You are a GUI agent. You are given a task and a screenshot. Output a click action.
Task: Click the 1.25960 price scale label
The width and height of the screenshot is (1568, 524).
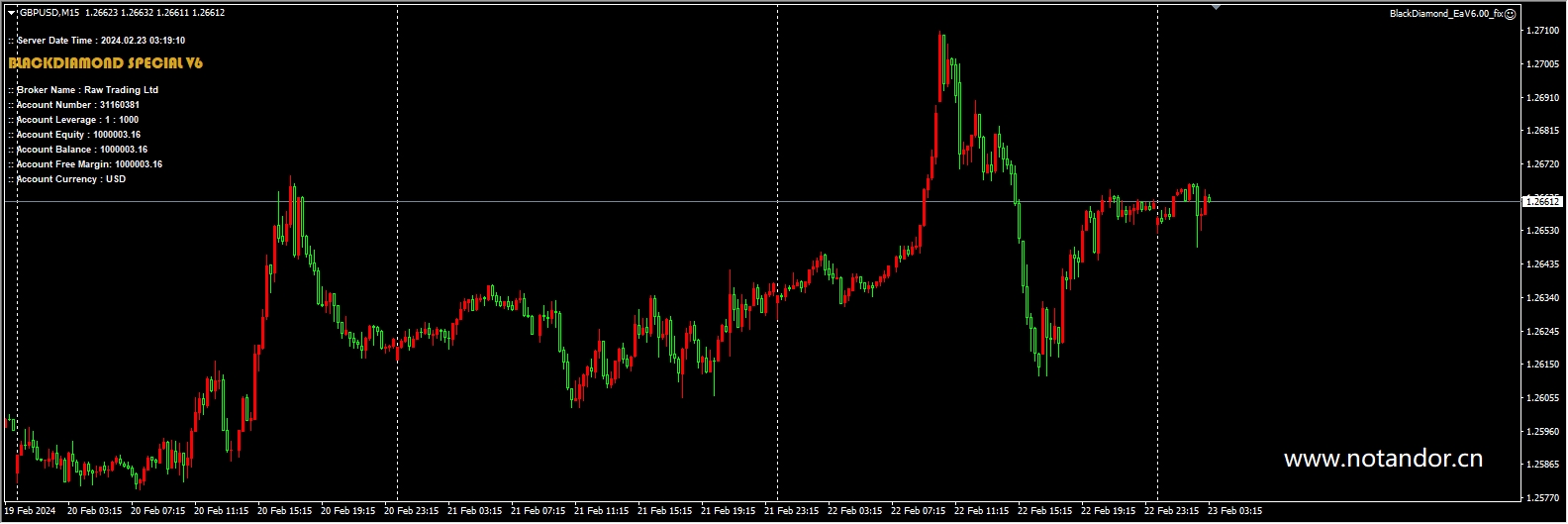[1542, 432]
